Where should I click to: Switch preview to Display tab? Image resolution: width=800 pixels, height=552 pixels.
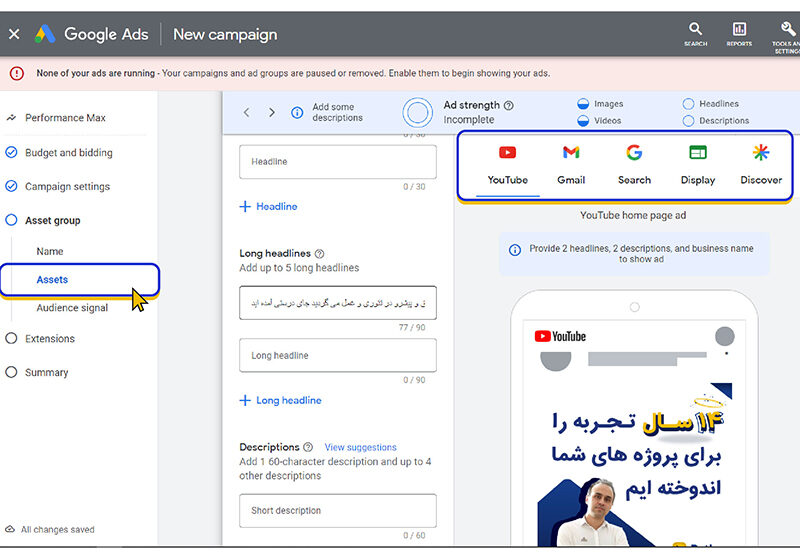698,165
